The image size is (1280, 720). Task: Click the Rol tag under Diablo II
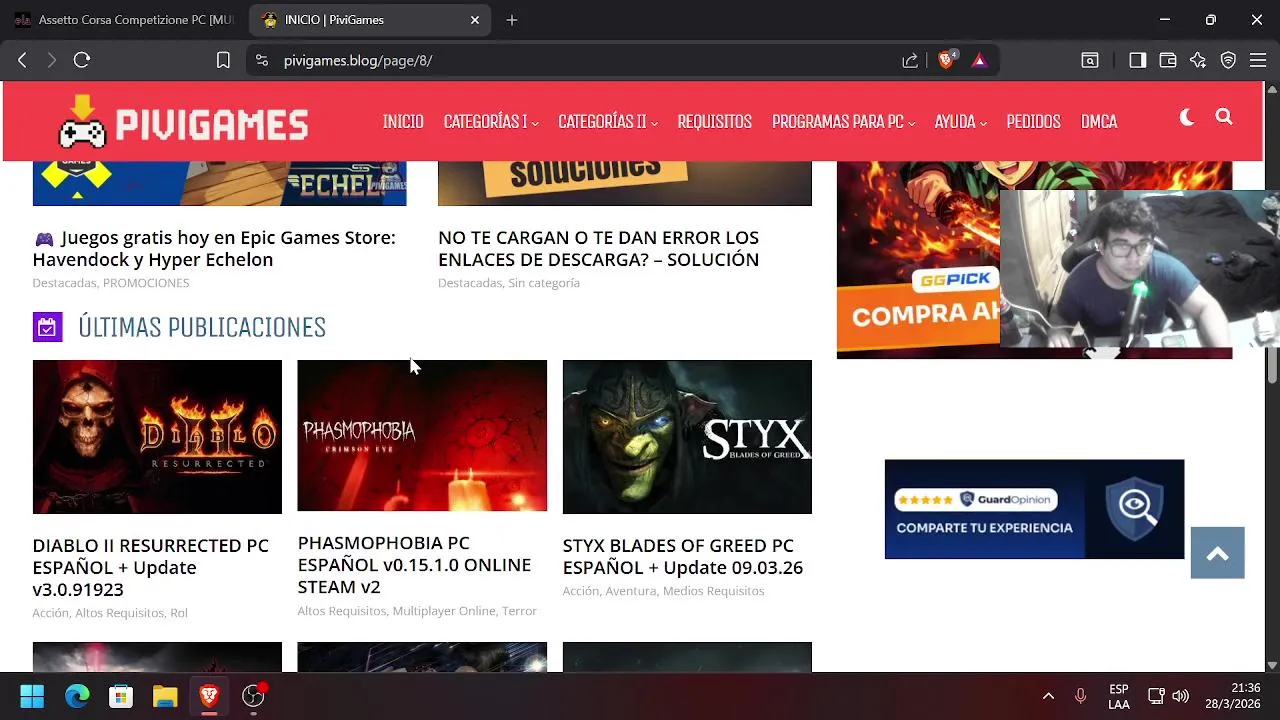[179, 613]
